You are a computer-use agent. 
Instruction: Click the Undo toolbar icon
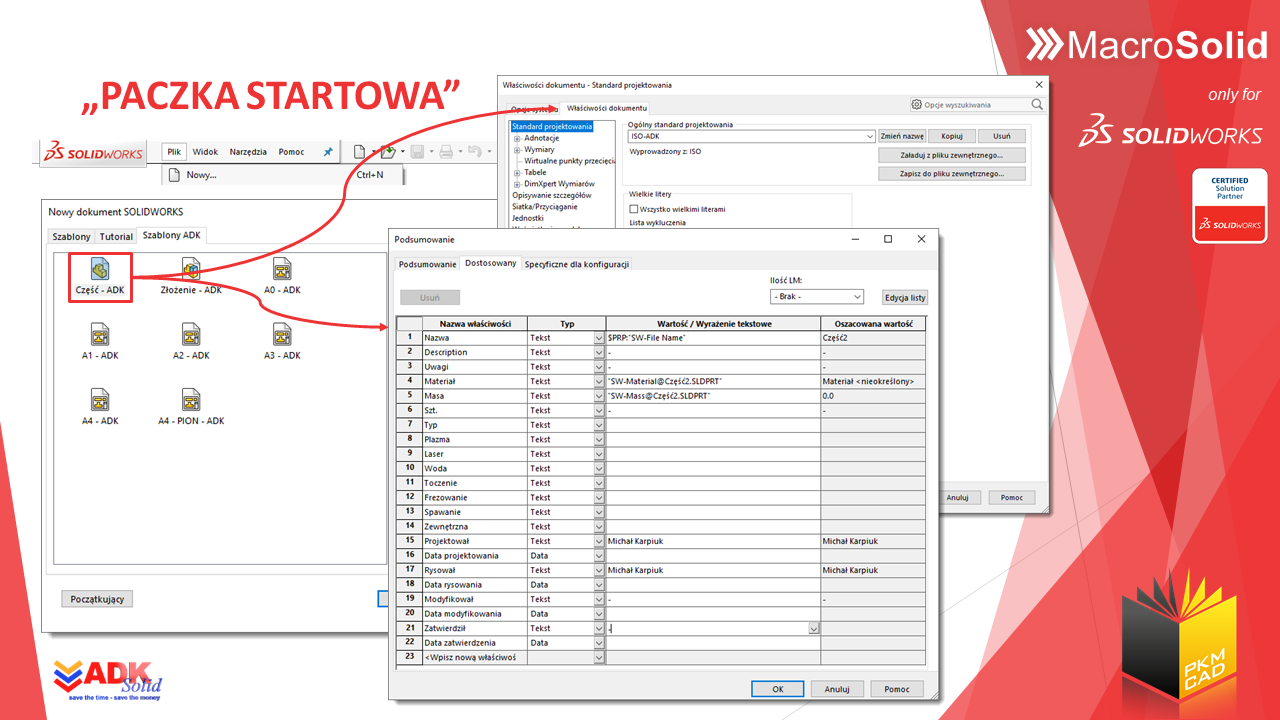pyautogui.click(x=475, y=152)
